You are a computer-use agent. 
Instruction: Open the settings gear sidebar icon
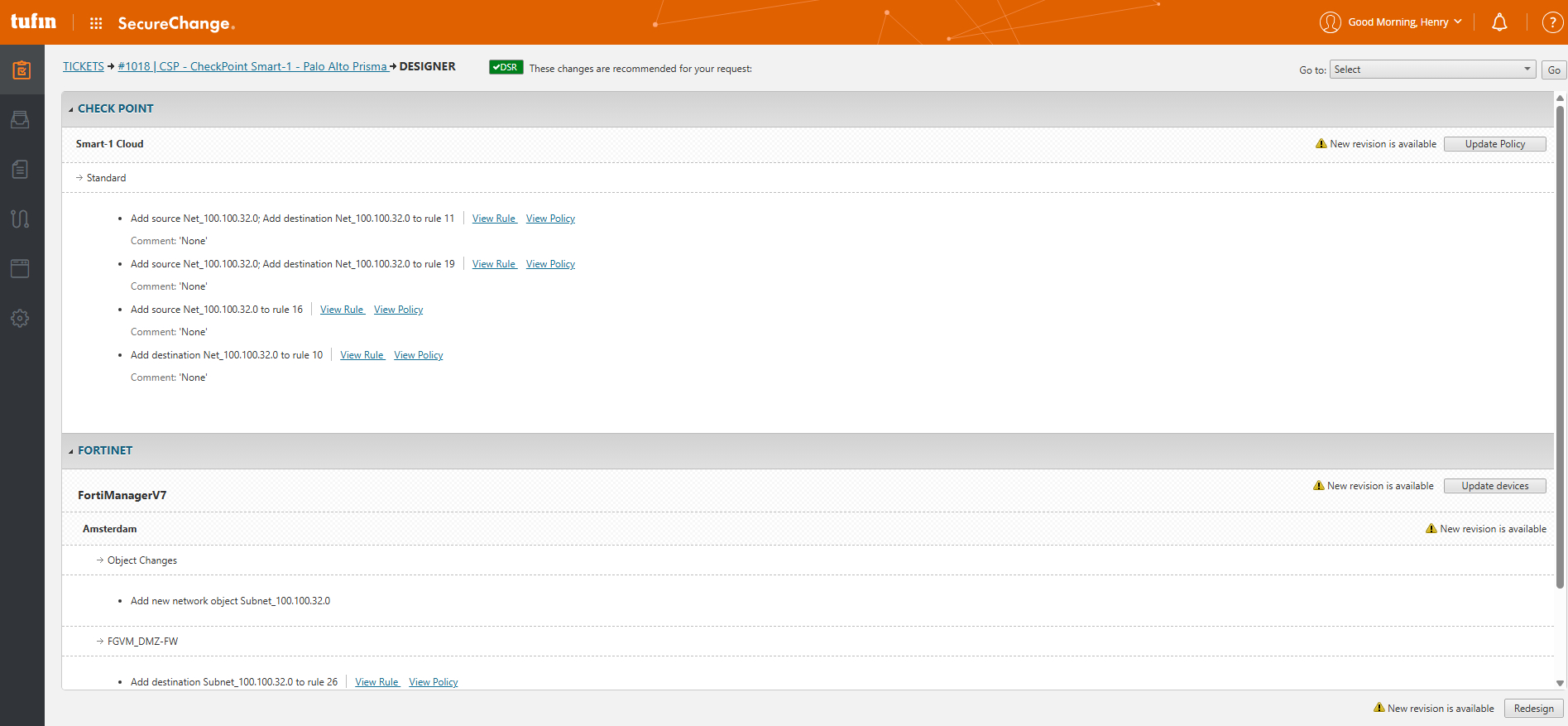[x=21, y=318]
